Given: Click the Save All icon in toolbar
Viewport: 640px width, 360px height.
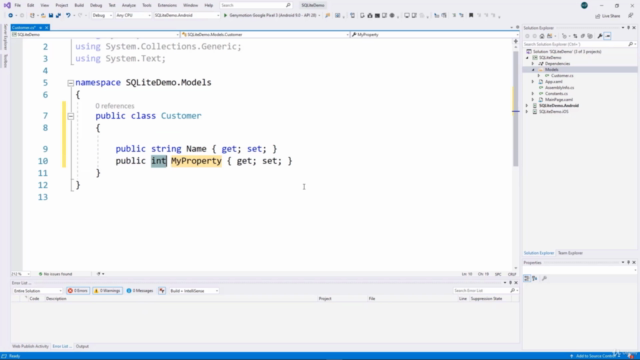Looking at the screenshot, I should point(58,16).
